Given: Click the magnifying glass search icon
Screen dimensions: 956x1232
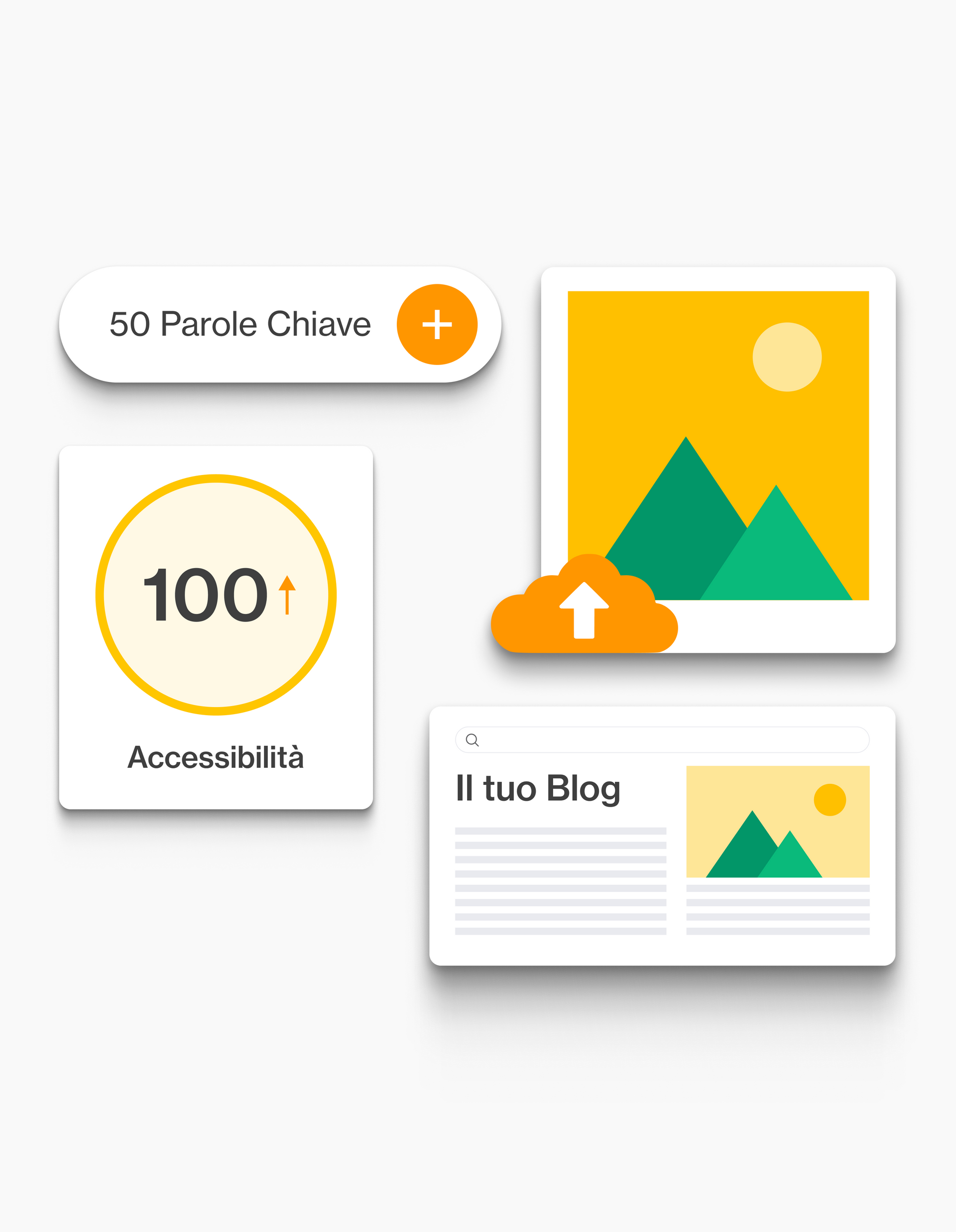Looking at the screenshot, I should [x=473, y=740].
